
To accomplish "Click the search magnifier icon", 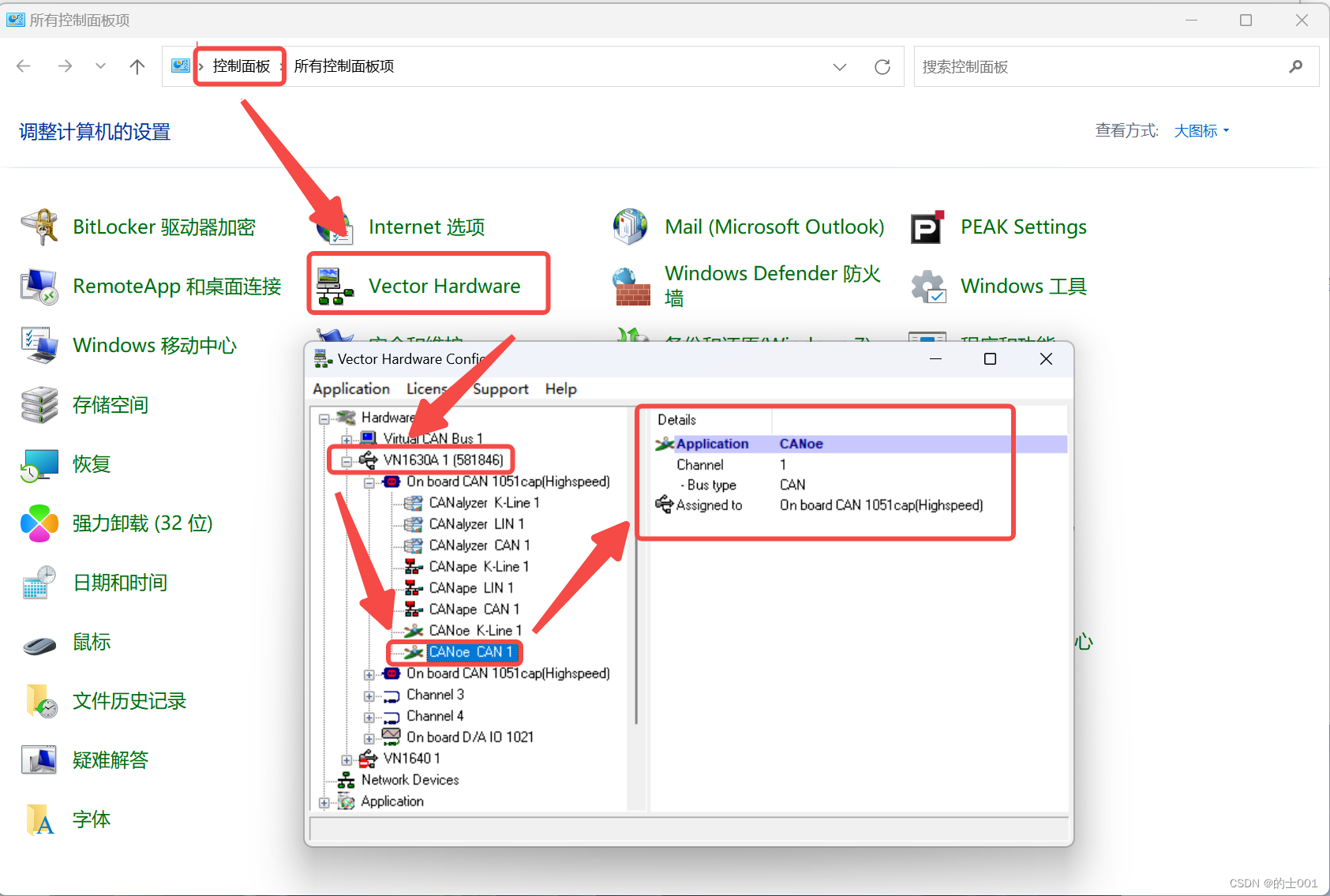I will (x=1295, y=66).
